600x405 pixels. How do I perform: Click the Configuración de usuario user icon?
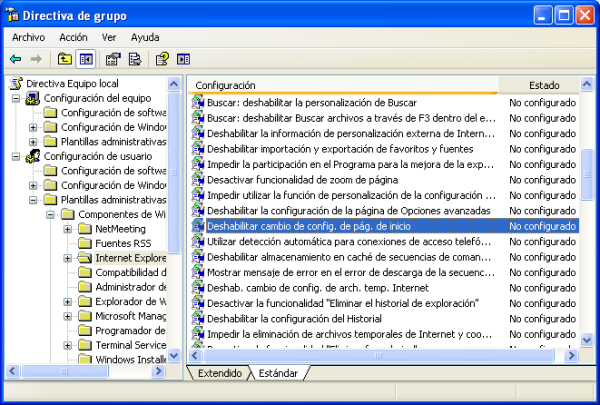coord(33,156)
